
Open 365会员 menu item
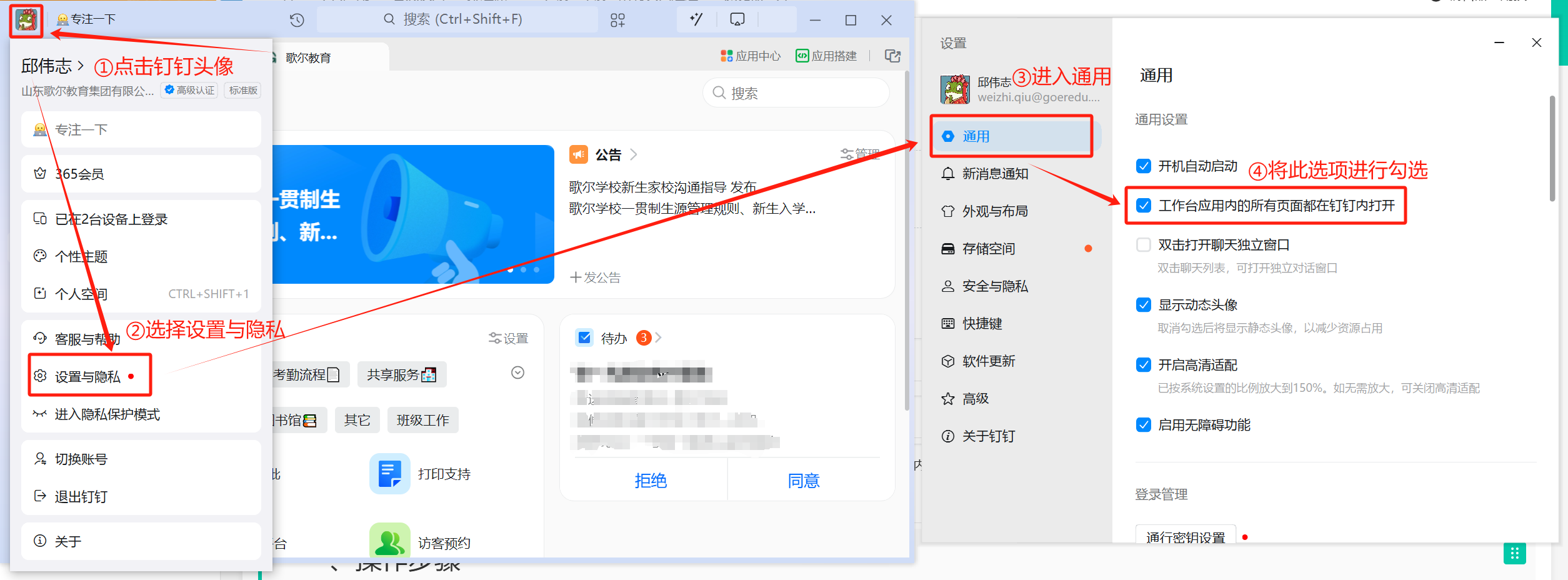click(141, 174)
